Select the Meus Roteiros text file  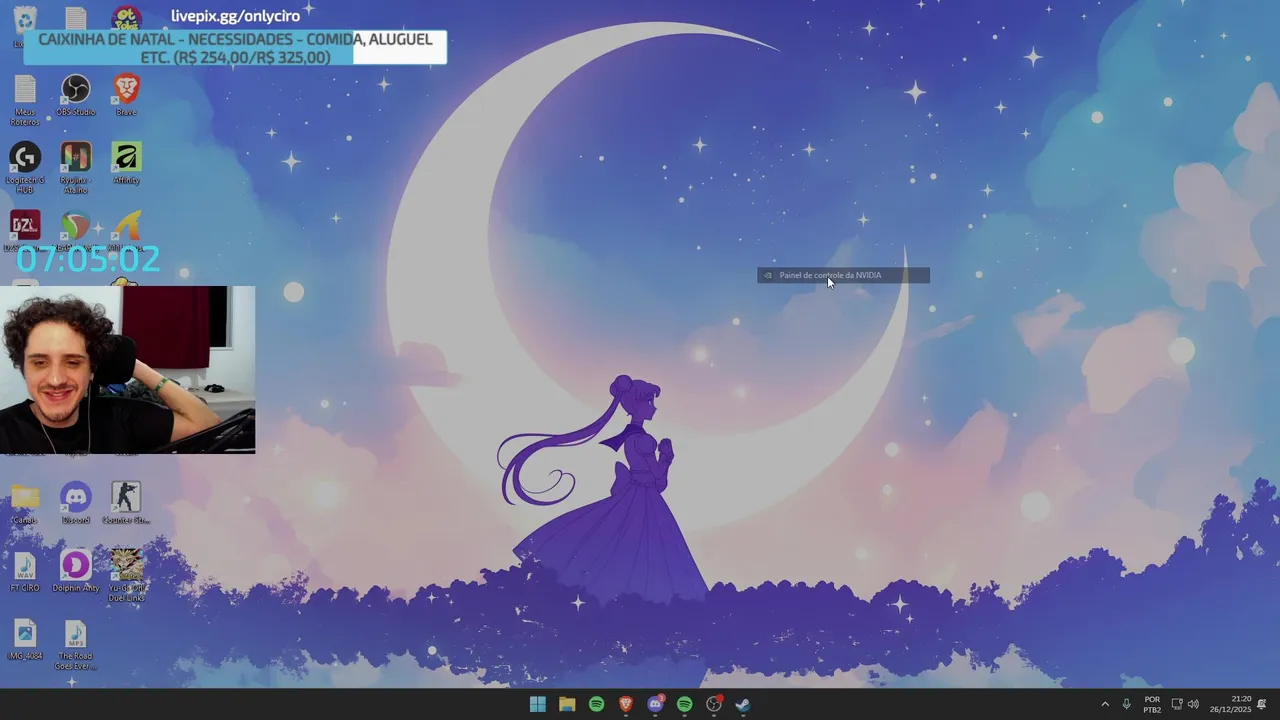pyautogui.click(x=25, y=100)
